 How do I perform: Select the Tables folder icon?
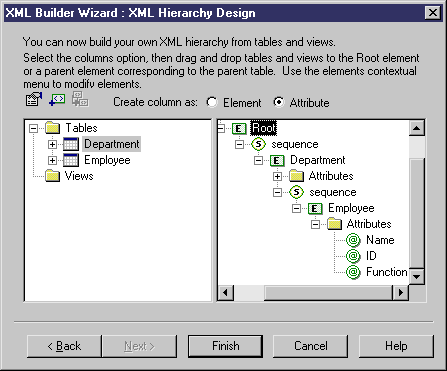53,128
